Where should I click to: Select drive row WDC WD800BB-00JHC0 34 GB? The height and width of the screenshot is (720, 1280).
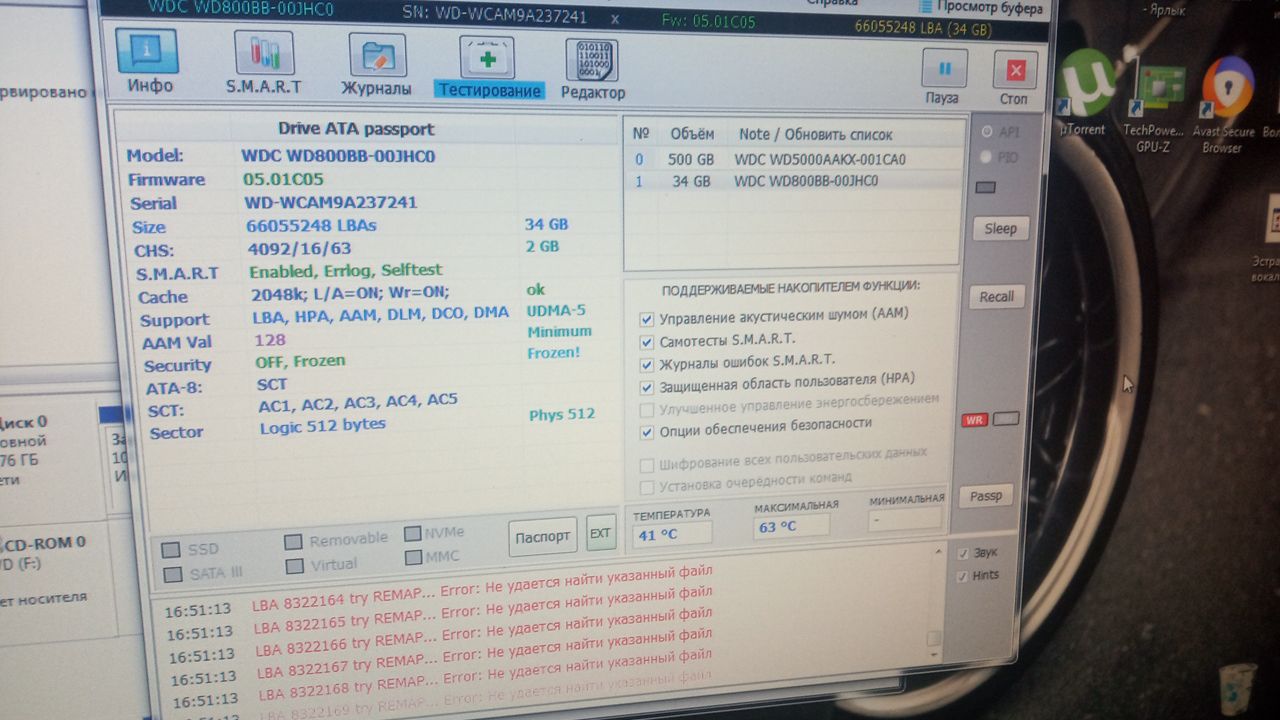pyautogui.click(x=795, y=182)
